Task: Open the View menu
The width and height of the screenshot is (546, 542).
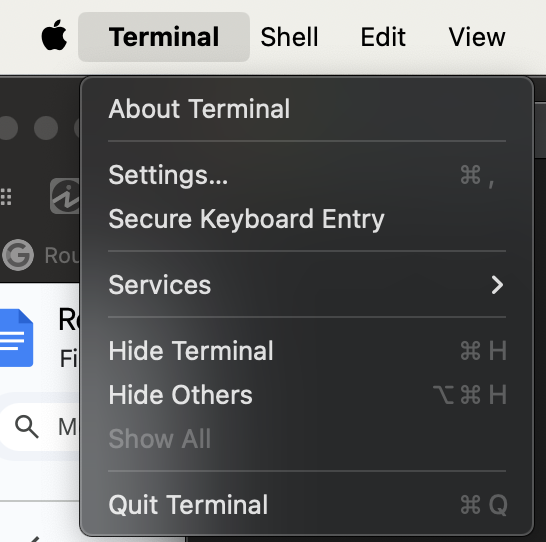Action: (x=477, y=37)
